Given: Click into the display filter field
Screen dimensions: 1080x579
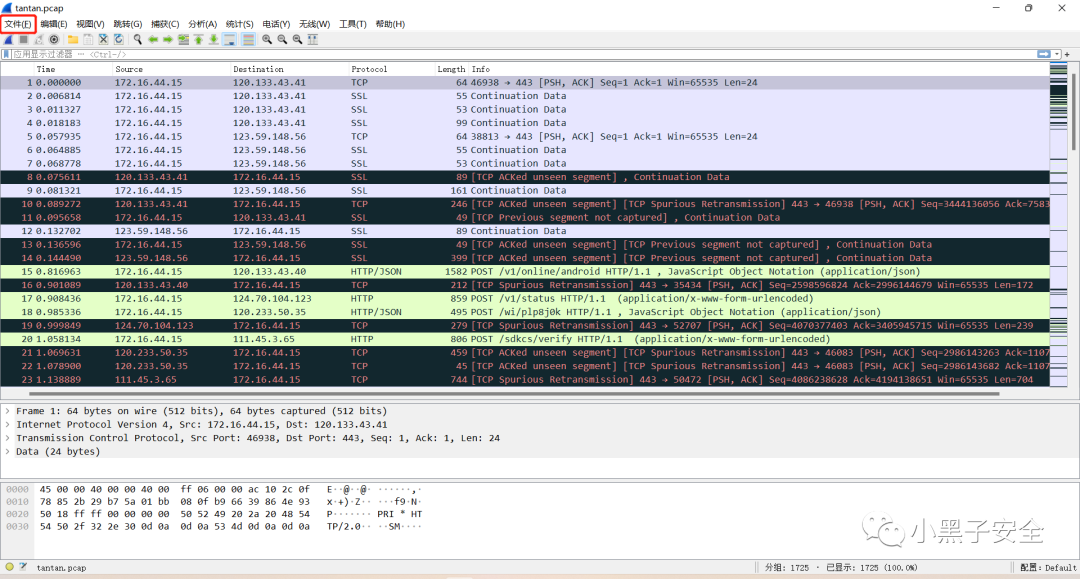Looking at the screenshot, I should [523, 54].
